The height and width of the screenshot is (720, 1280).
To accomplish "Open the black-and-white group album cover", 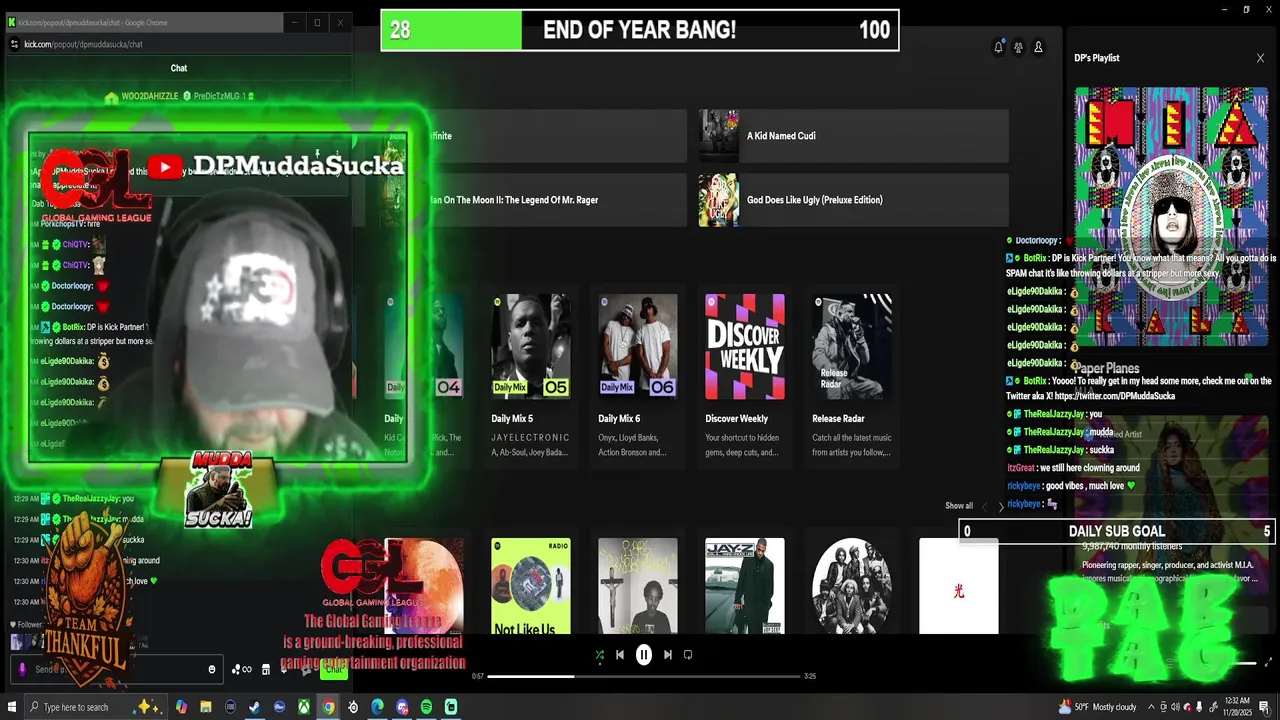I will 852,586.
